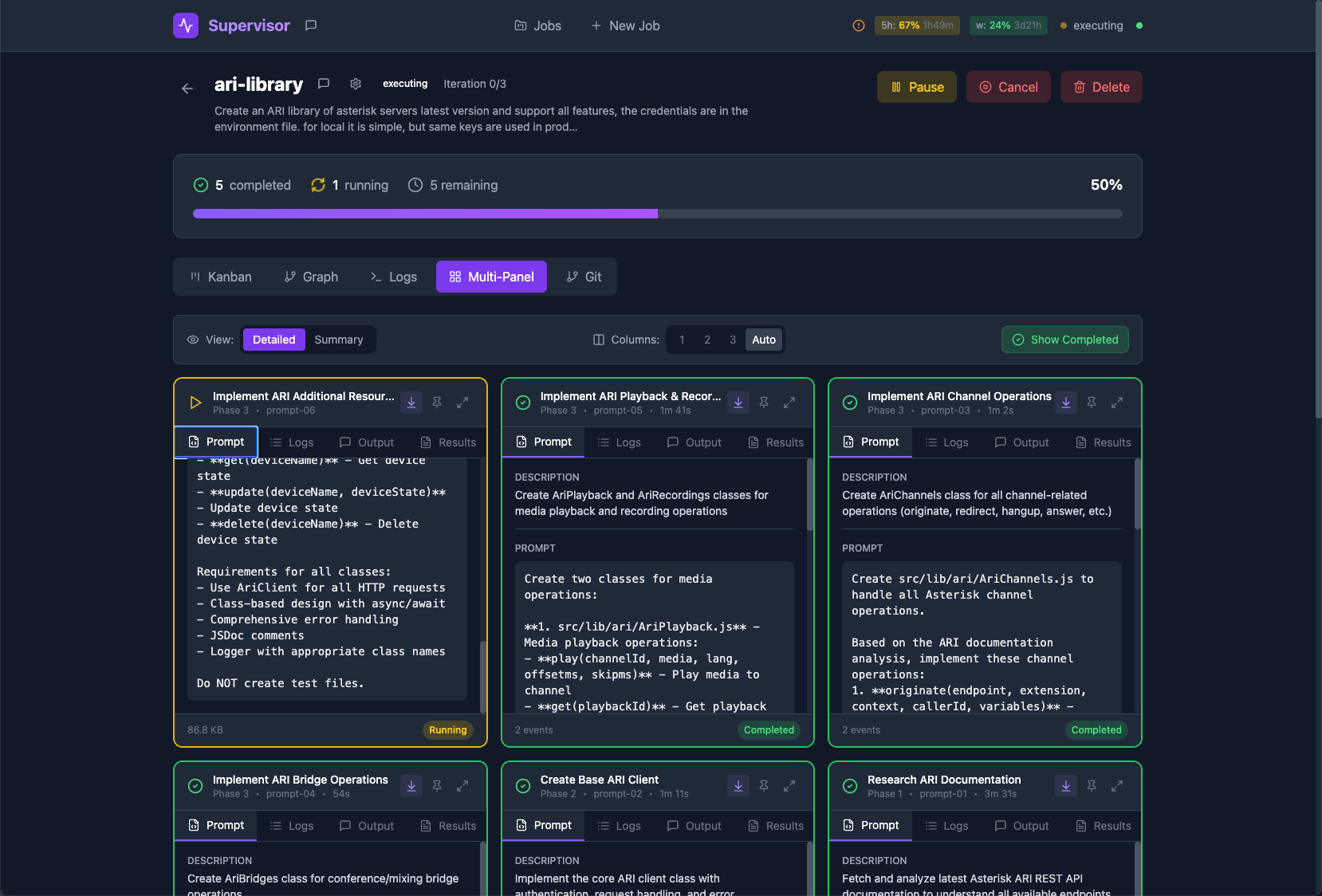Expand the Implement ARI Additional Resources card
1322x896 pixels.
pos(462,403)
